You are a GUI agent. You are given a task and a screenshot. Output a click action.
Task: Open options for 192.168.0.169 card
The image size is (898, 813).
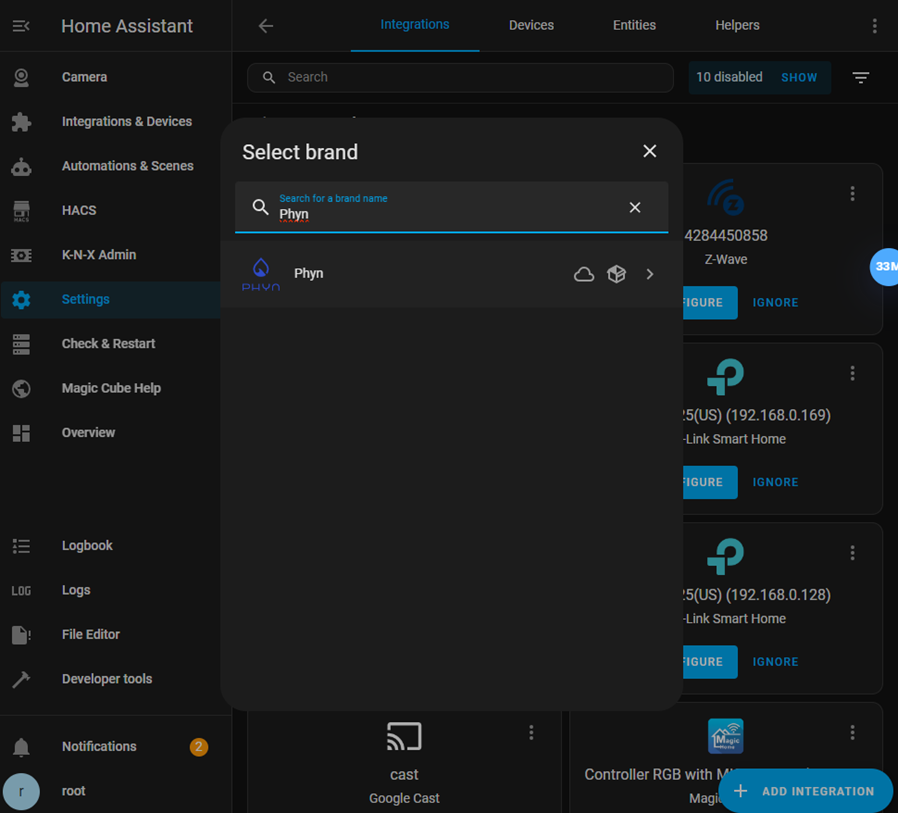852,373
